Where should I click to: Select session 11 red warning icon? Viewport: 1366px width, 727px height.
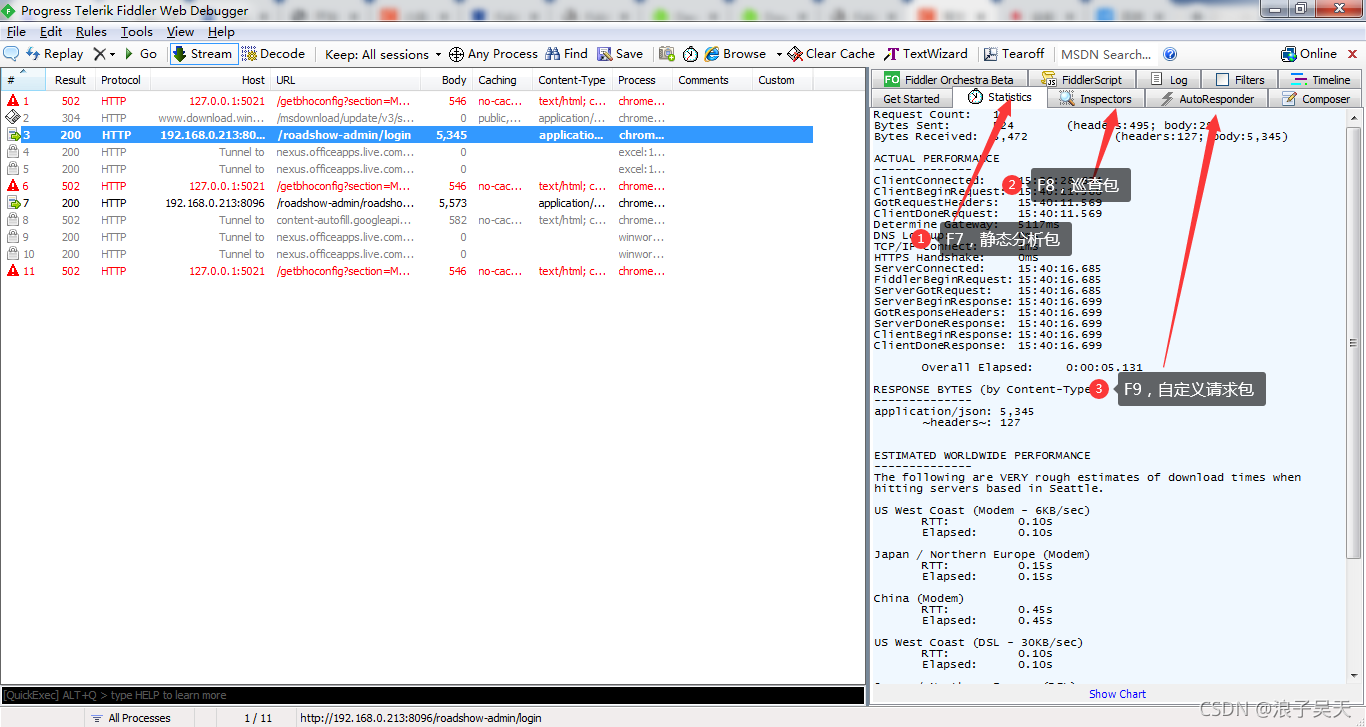[x=13, y=271]
